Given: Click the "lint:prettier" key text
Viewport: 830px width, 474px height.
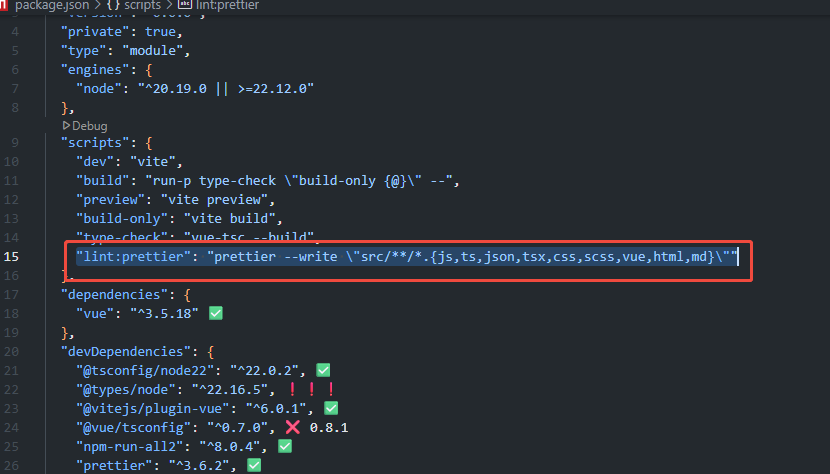Looking at the screenshot, I should click(133, 257).
